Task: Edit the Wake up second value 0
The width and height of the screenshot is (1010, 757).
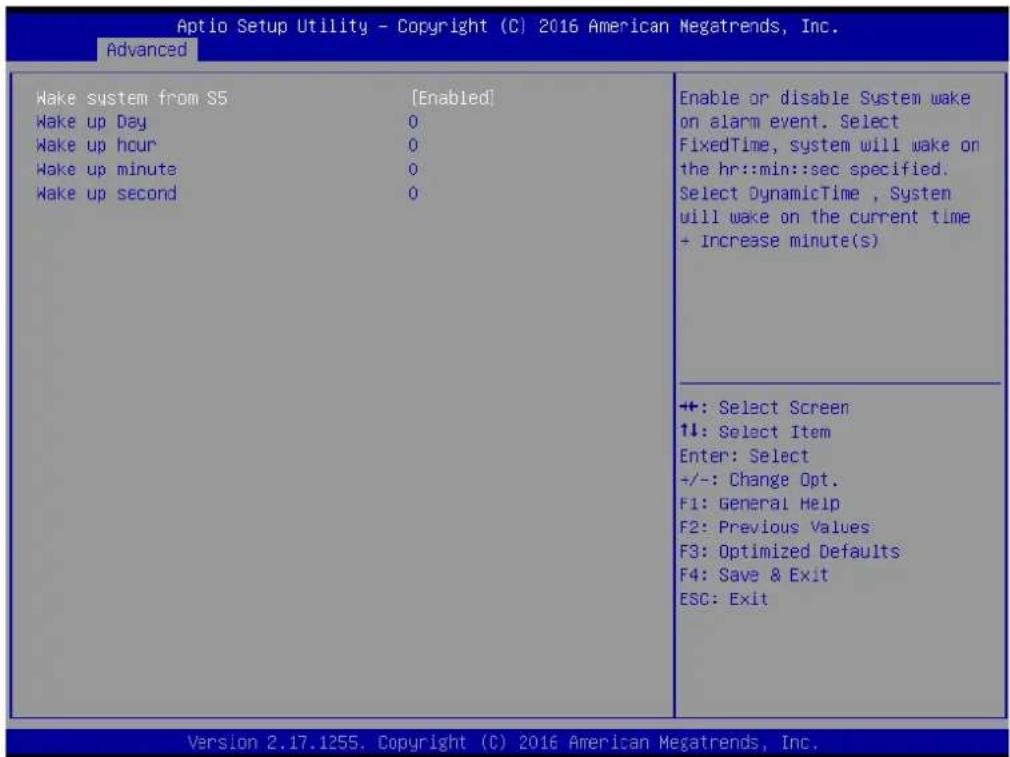Action: 413,193
